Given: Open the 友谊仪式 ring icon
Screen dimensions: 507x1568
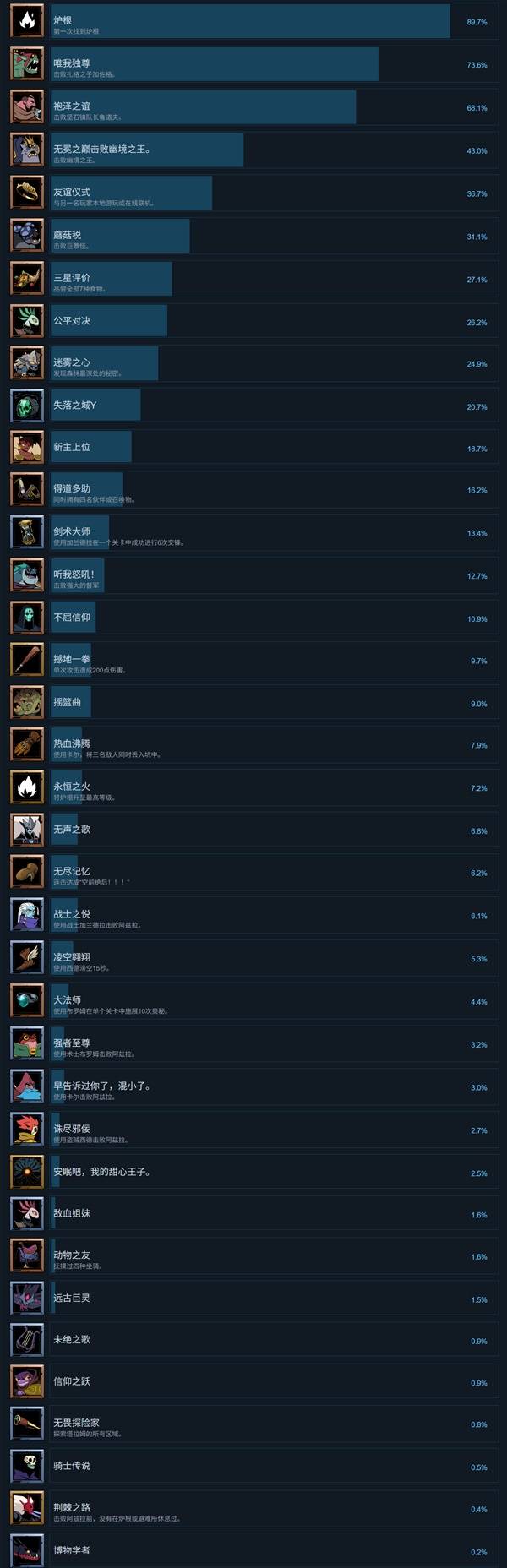Looking at the screenshot, I should coord(26,193).
